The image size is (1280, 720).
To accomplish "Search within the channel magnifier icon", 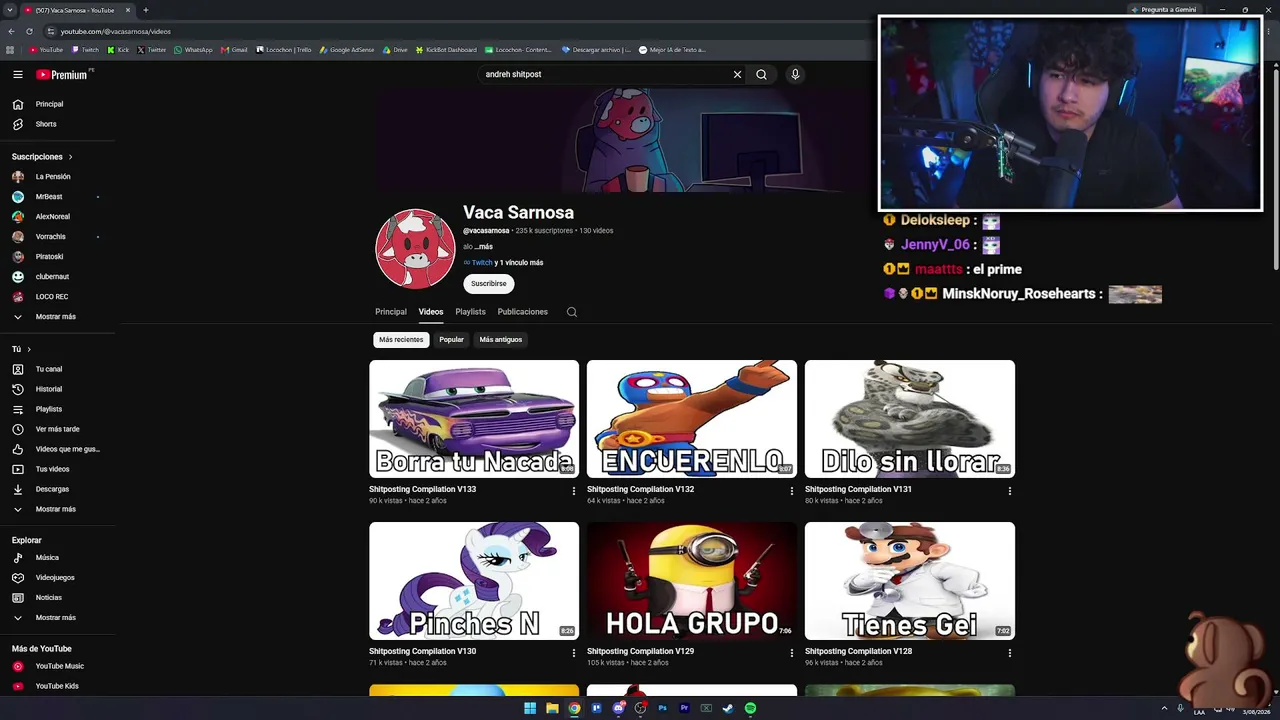I will [572, 312].
